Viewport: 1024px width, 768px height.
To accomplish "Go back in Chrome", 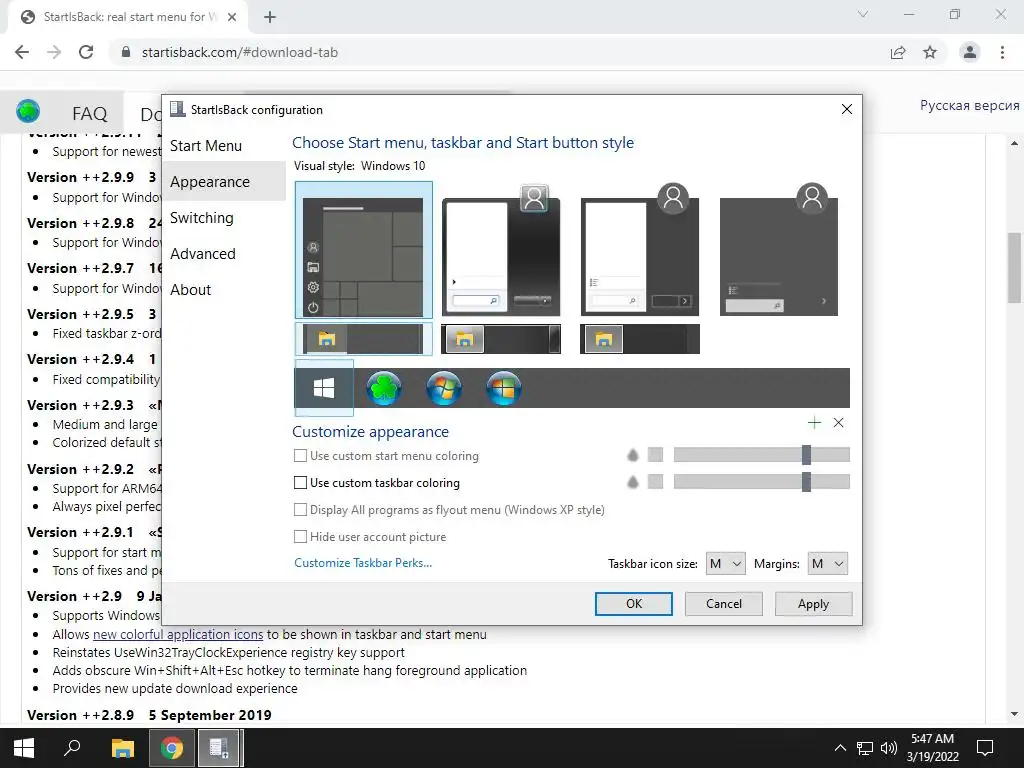I will [22, 52].
